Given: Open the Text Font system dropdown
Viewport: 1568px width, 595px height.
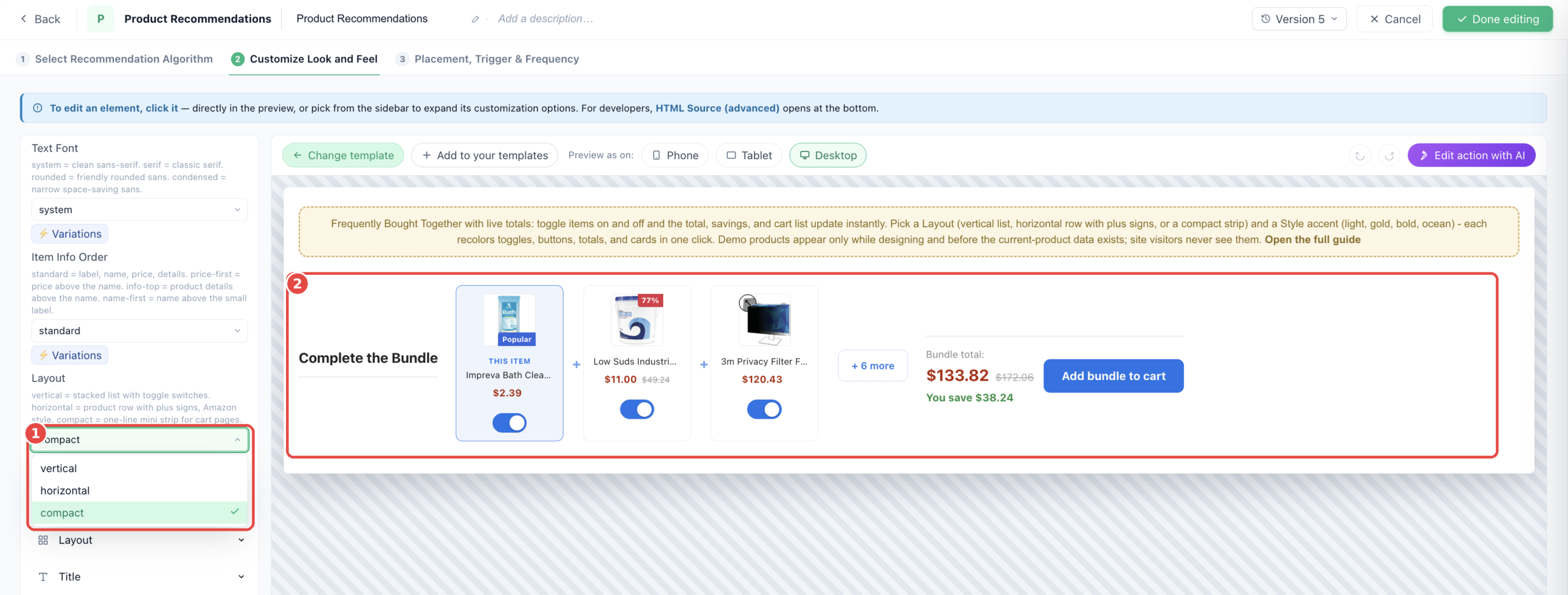Looking at the screenshot, I should [140, 210].
